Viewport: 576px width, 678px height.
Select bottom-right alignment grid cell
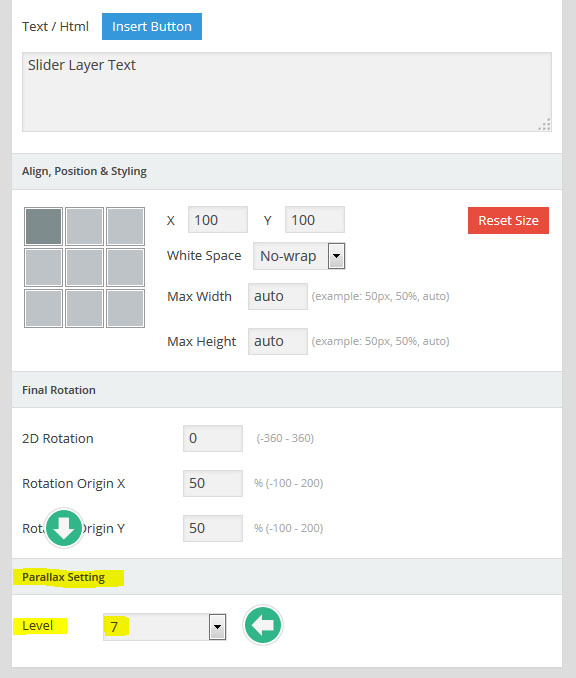125,308
